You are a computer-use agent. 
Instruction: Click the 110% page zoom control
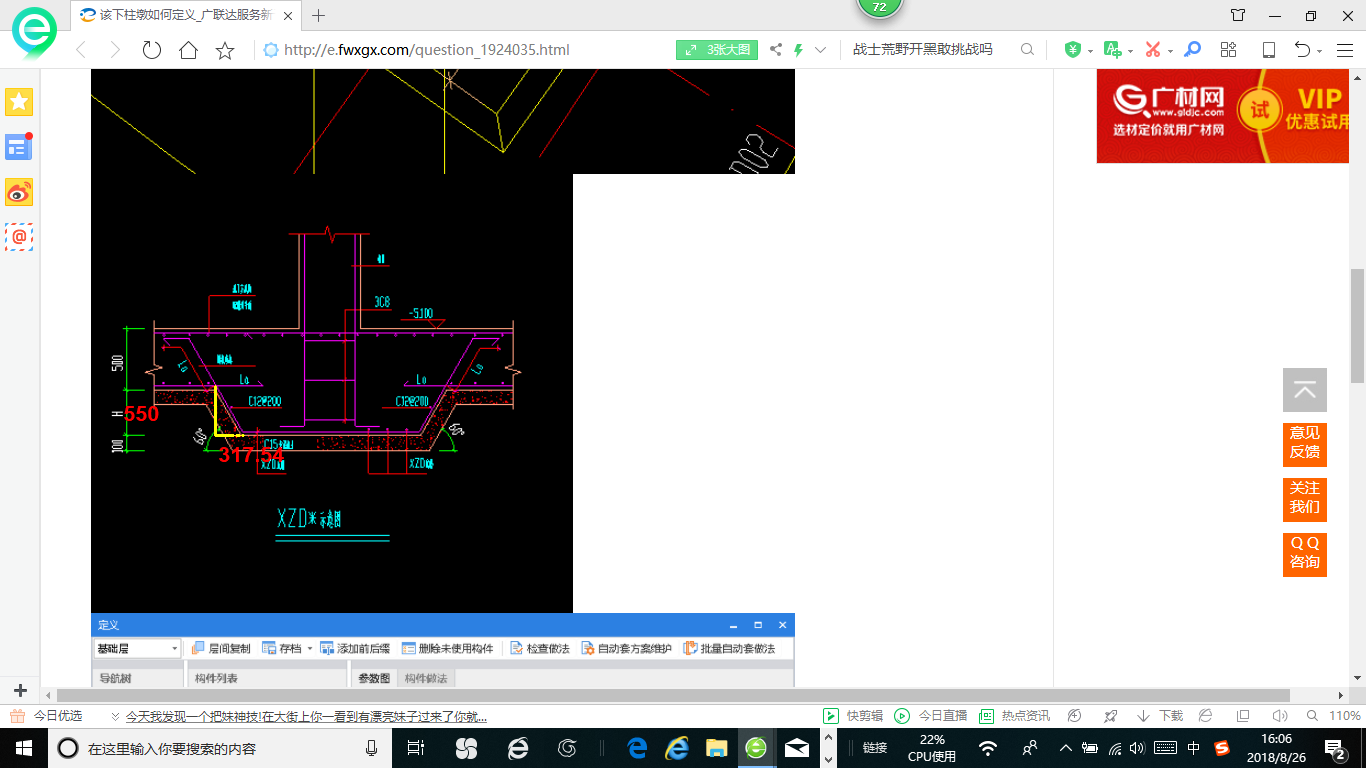tap(1335, 716)
